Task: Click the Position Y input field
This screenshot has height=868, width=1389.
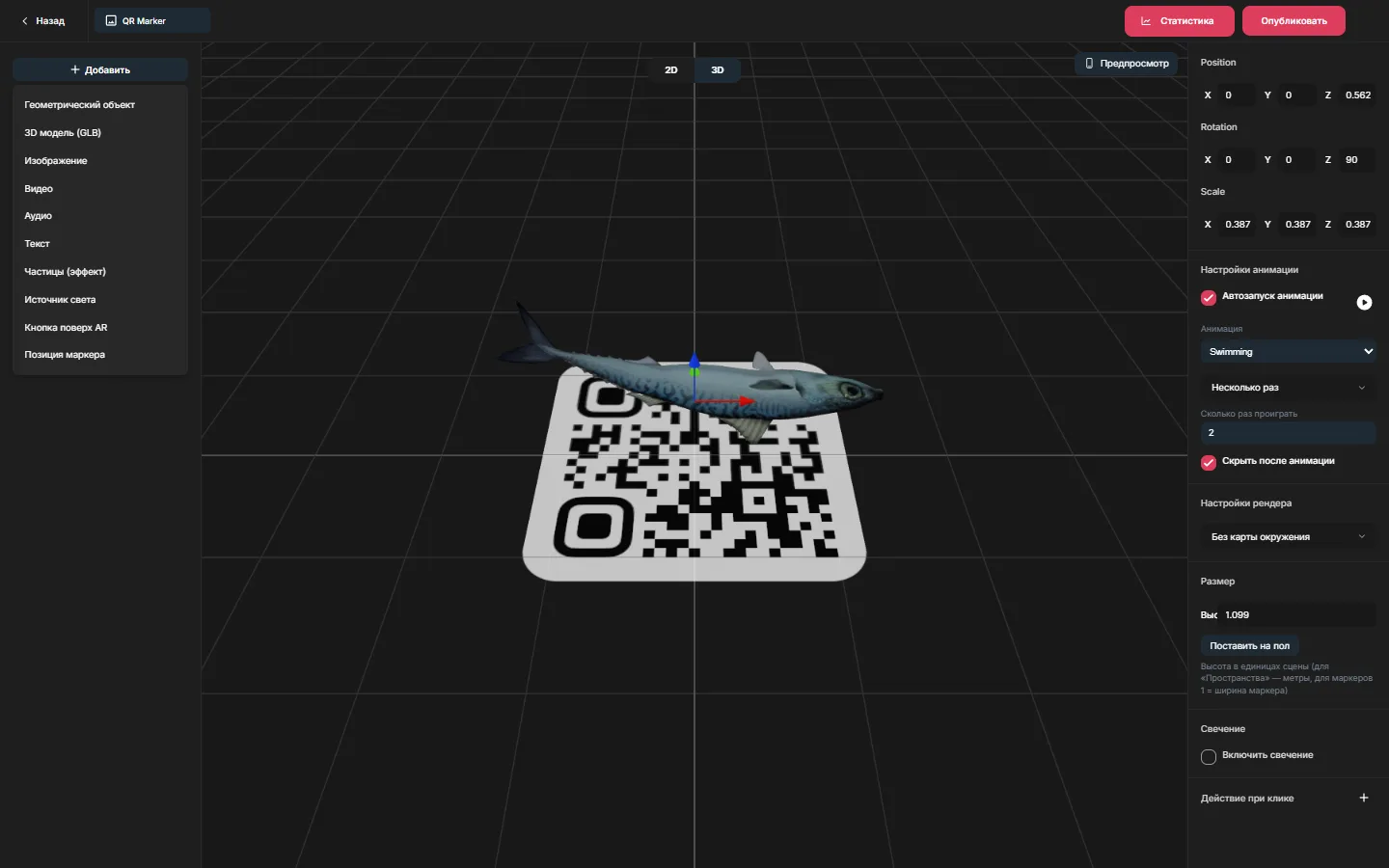Action: pos(1296,95)
